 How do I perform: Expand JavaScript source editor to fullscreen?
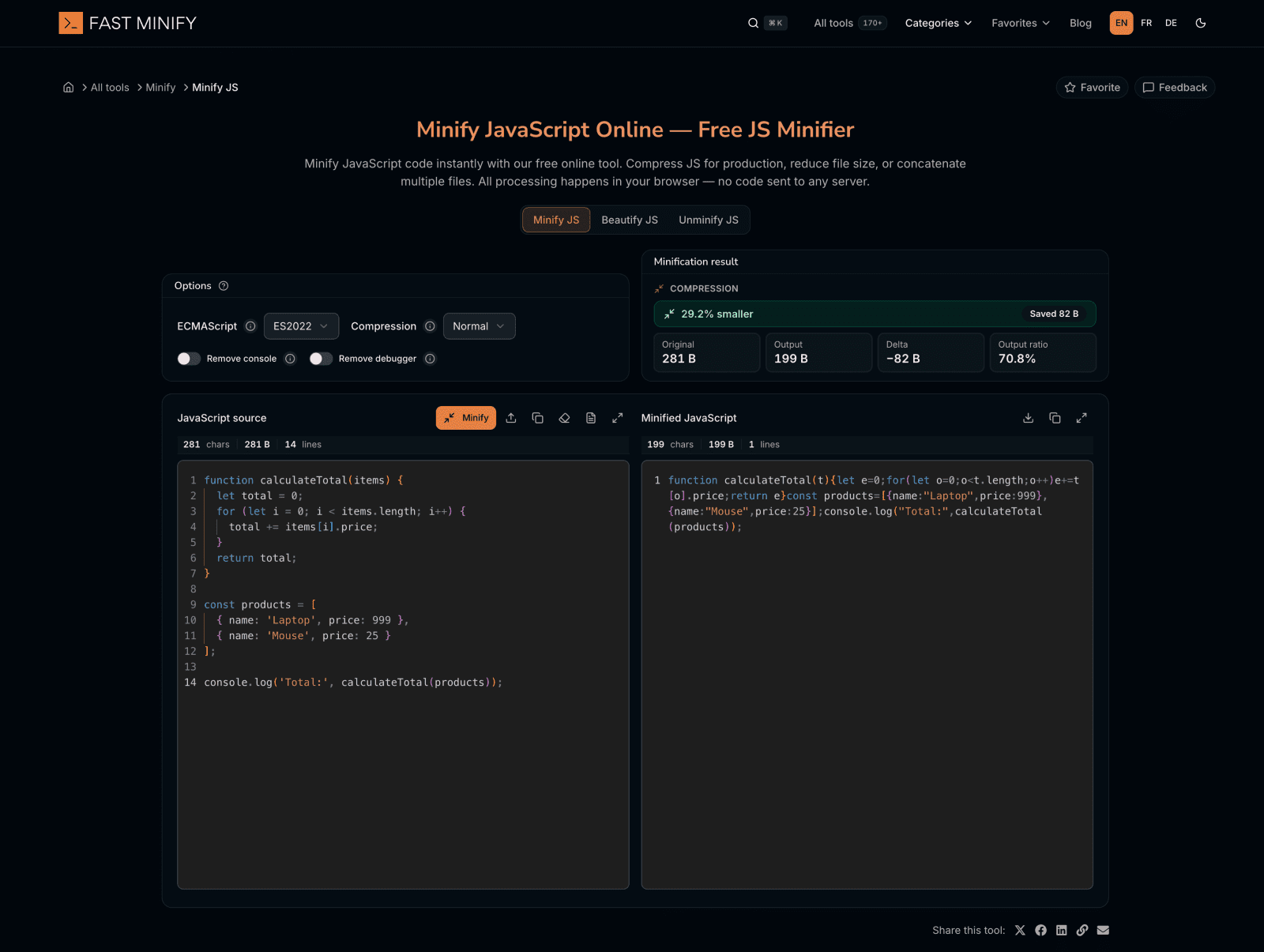[x=618, y=418]
